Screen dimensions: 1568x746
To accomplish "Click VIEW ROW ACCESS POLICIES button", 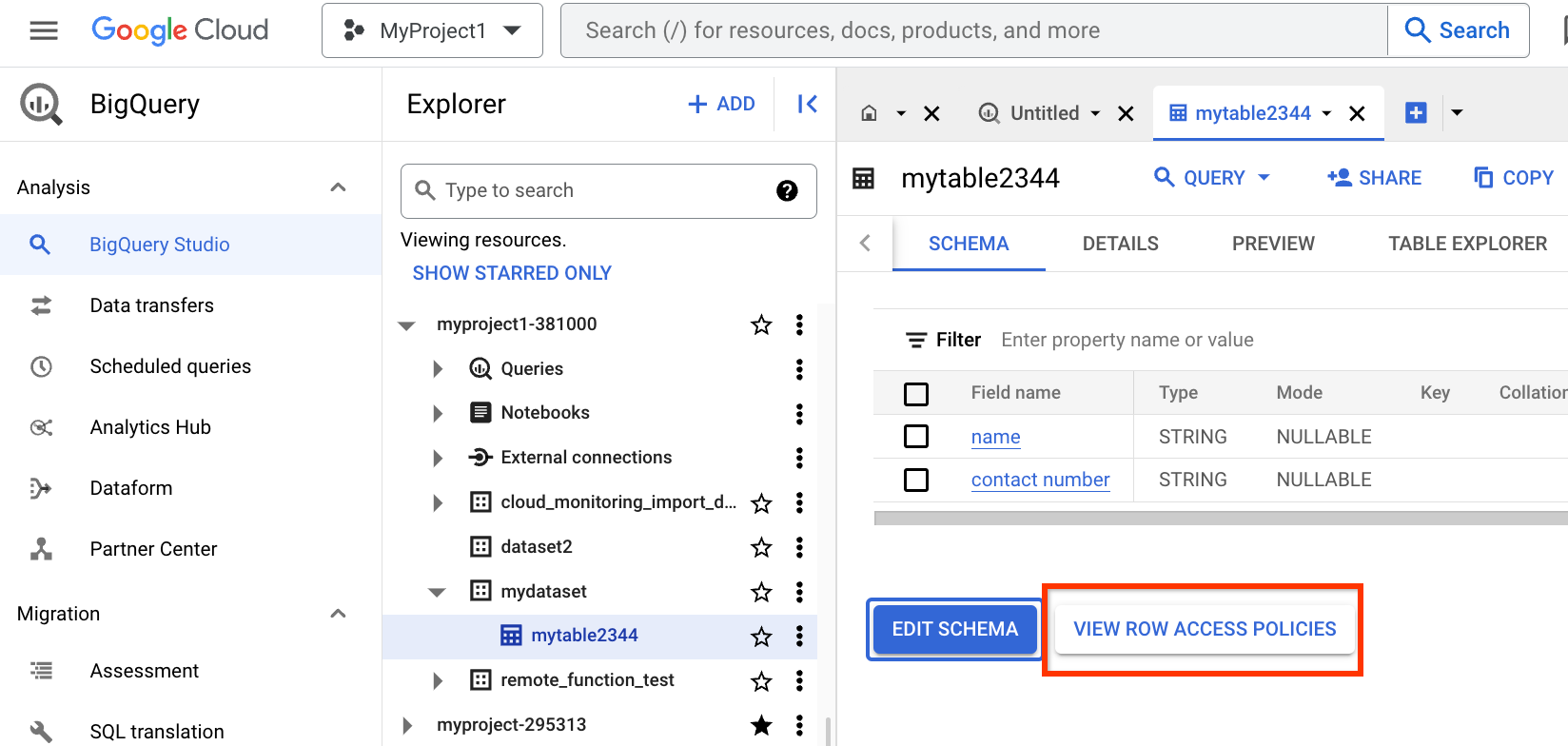I will 1205,629.
